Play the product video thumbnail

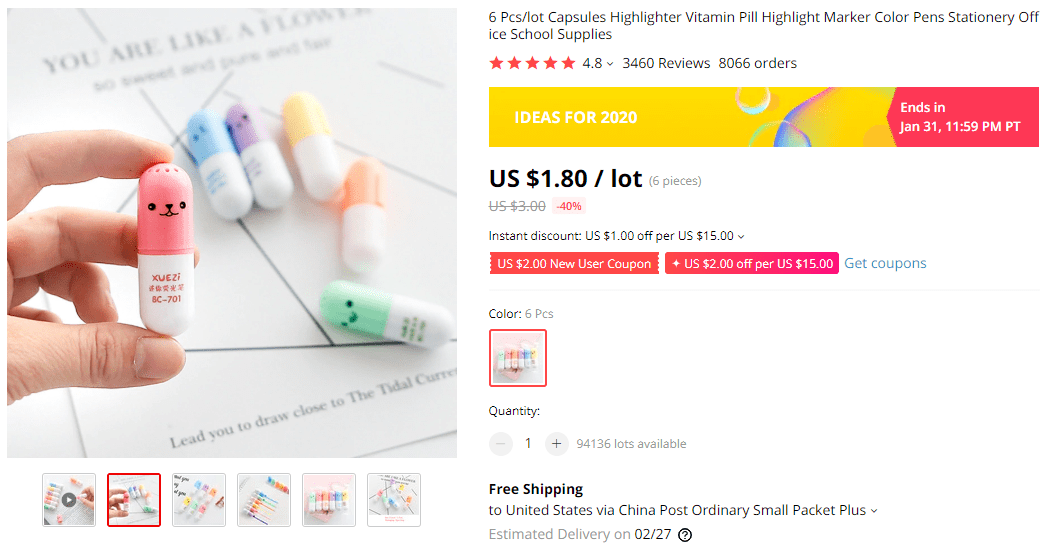coord(69,499)
